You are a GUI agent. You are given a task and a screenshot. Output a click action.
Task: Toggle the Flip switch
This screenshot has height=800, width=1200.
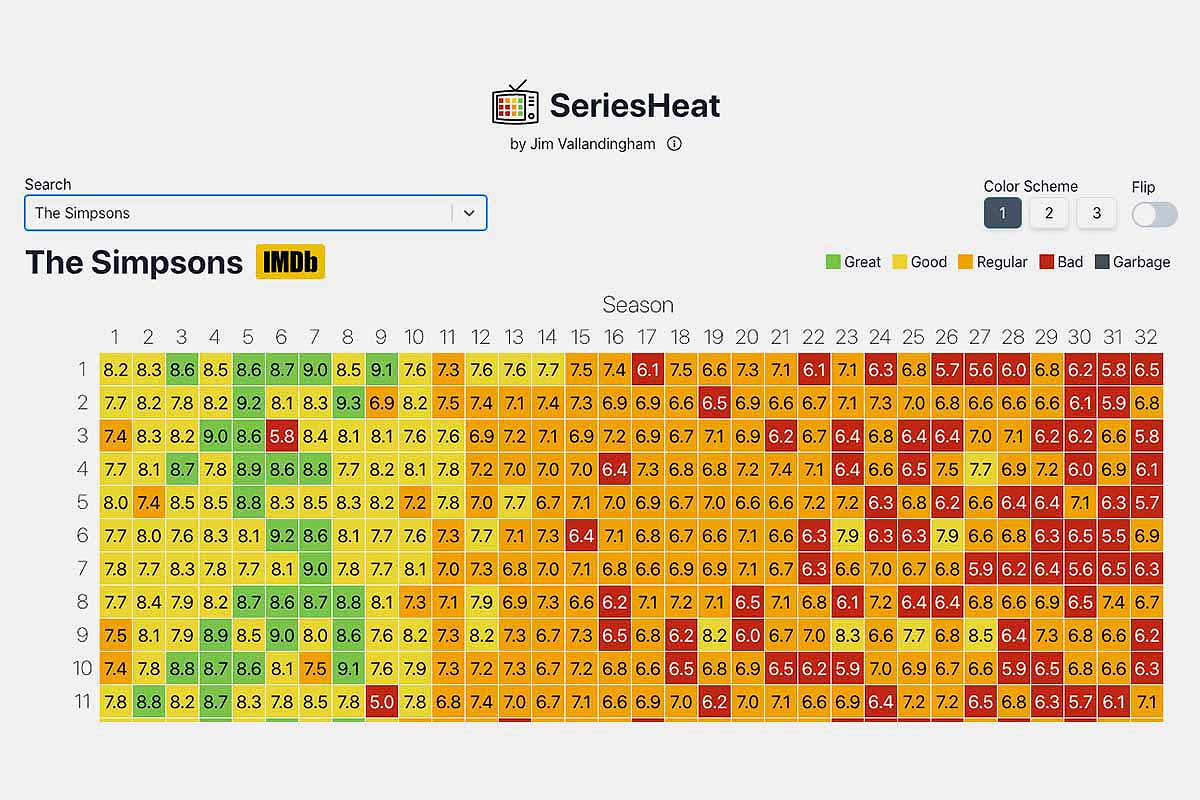tap(1154, 214)
